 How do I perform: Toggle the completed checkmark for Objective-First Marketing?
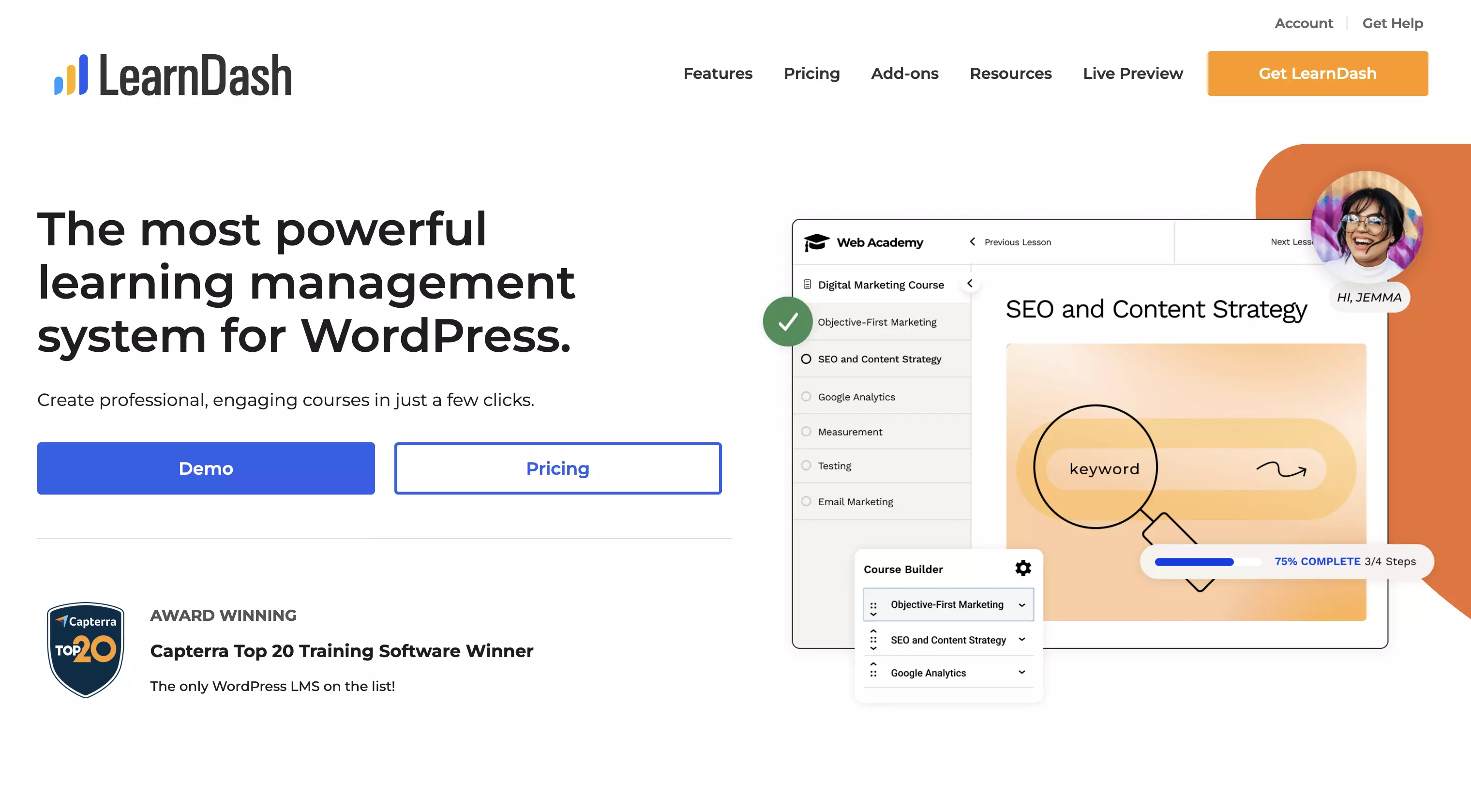click(789, 321)
